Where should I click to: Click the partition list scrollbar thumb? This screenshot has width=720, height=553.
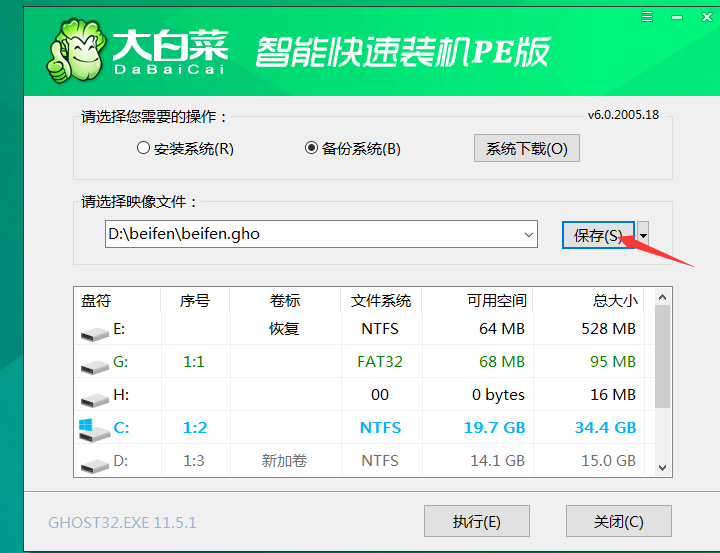click(x=662, y=356)
